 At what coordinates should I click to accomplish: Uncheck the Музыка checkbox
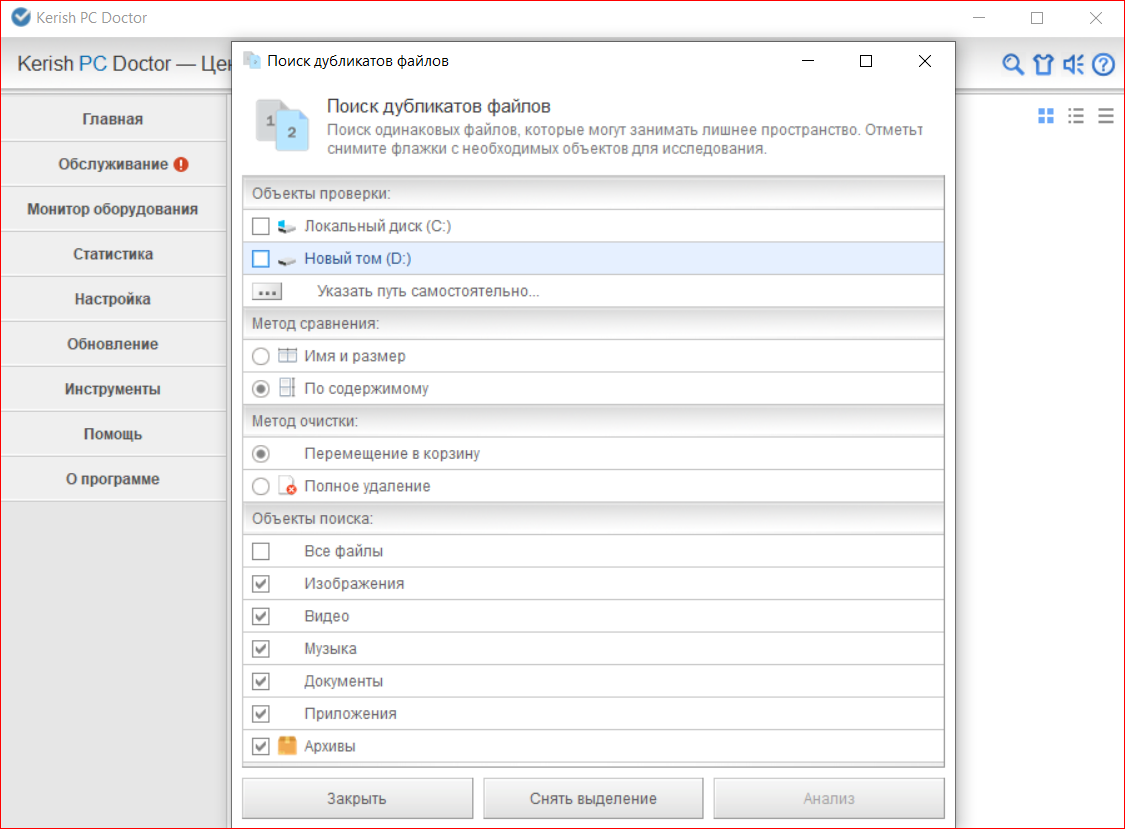[x=260, y=649]
